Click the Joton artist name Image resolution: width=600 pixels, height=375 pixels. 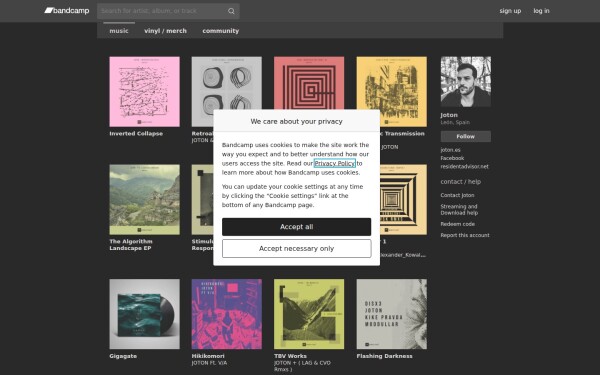[449, 115]
